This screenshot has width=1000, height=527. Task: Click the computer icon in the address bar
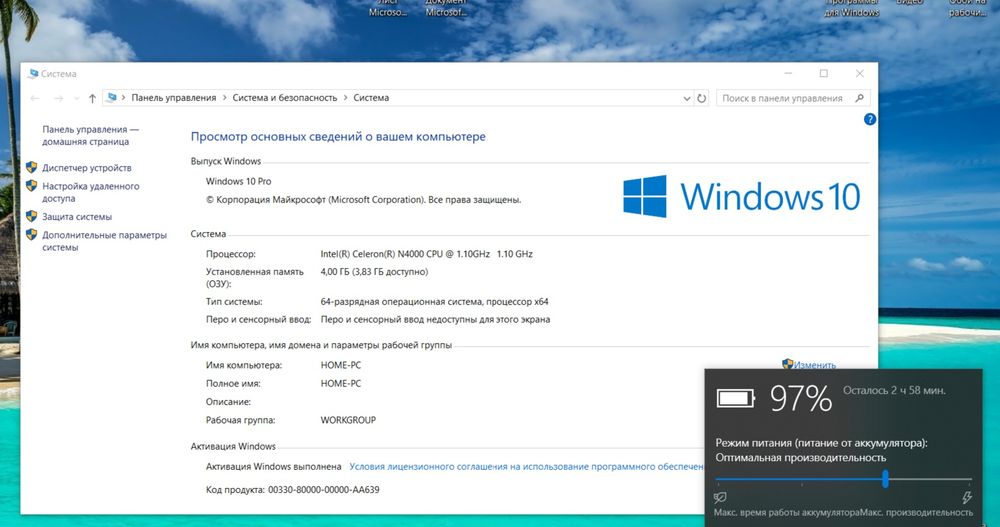[x=112, y=98]
